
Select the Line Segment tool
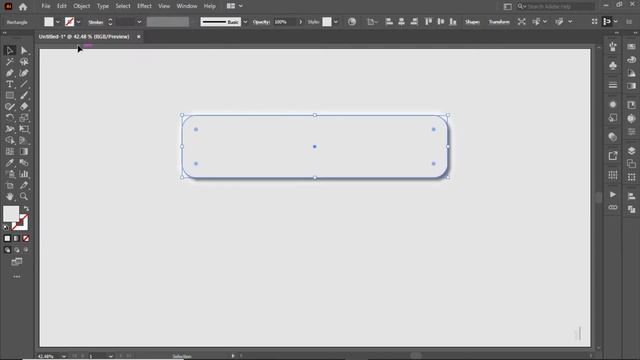click(x=24, y=84)
